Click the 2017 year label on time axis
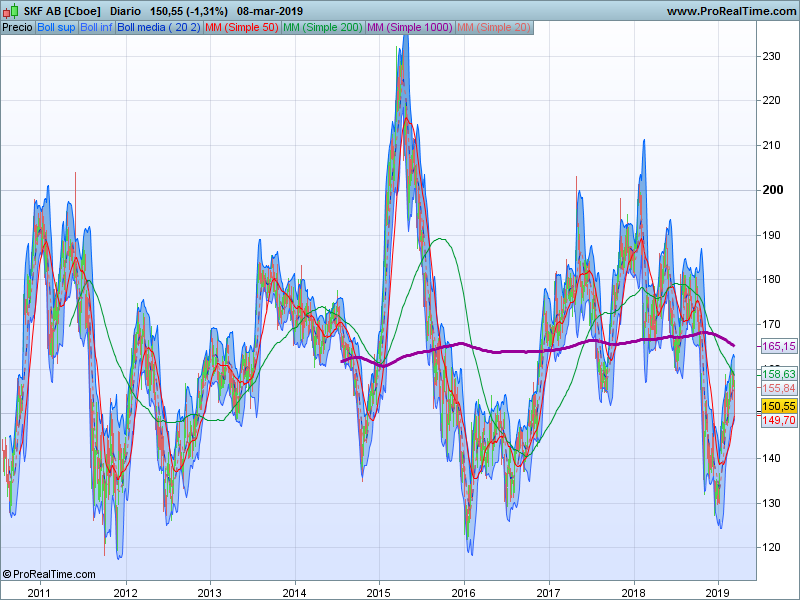Image resolution: width=800 pixels, height=600 pixels. 548,593
